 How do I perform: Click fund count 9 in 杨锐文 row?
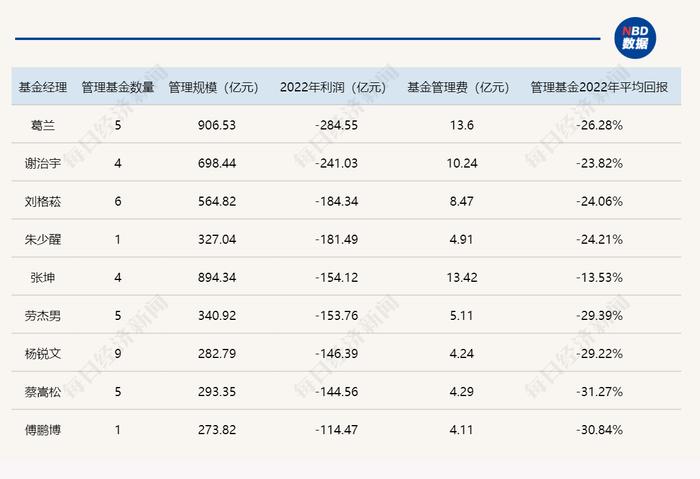[x=118, y=354]
